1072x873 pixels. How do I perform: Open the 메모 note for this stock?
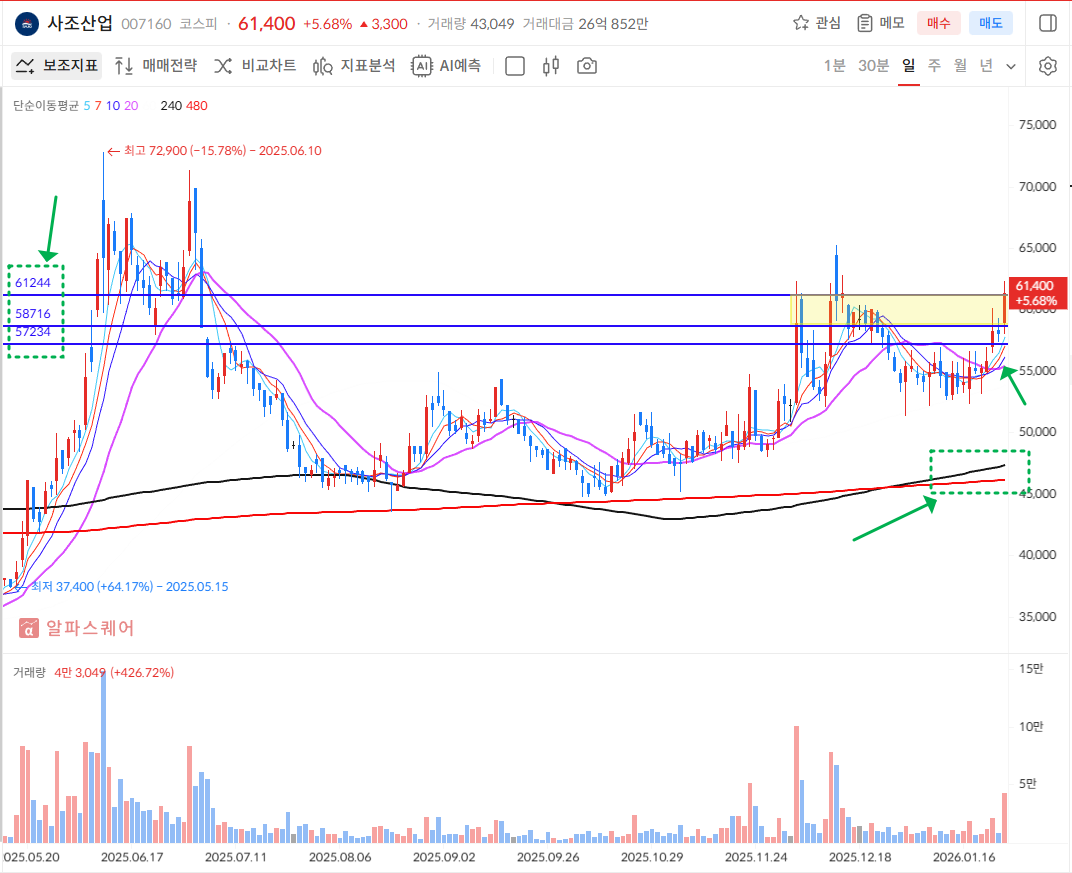(x=880, y=23)
